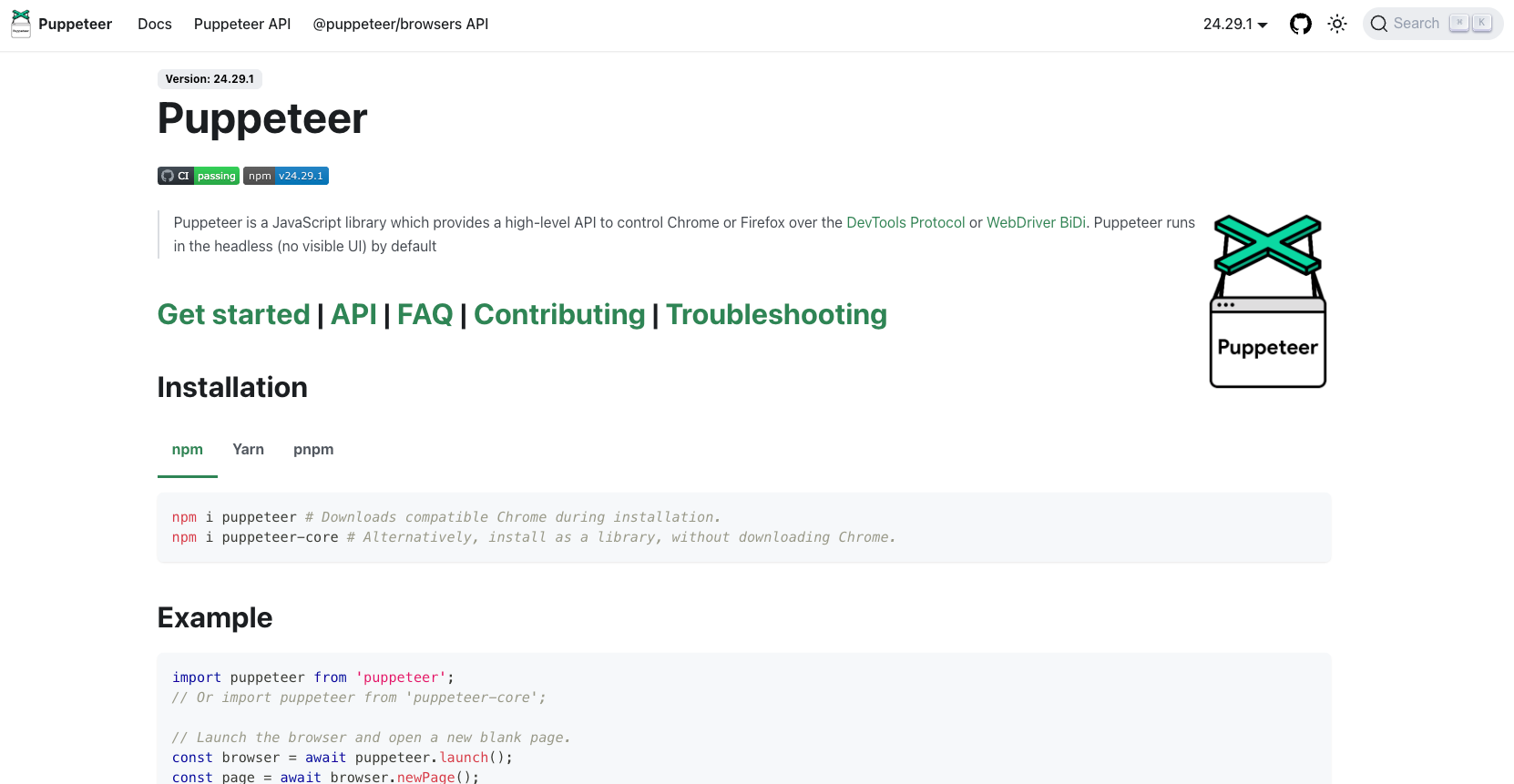Viewport: 1514px width, 784px height.
Task: Go to the Troubleshooting link
Action: pyautogui.click(x=776, y=315)
